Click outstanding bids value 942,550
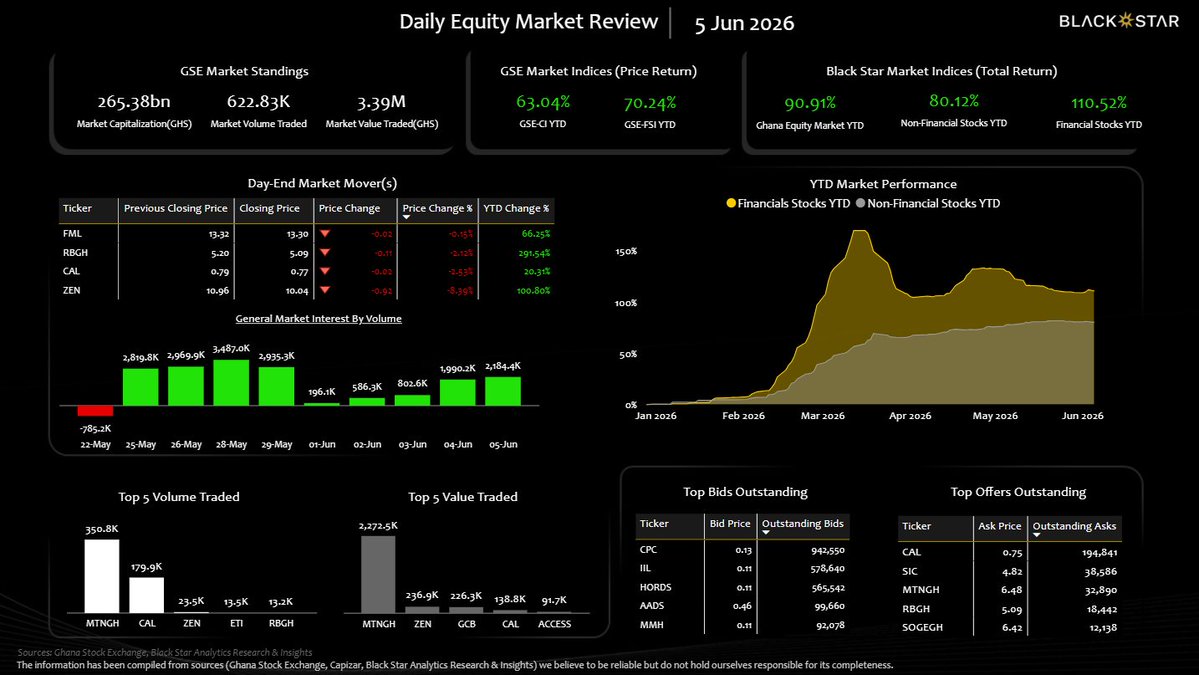The height and width of the screenshot is (675, 1199). [x=827, y=550]
